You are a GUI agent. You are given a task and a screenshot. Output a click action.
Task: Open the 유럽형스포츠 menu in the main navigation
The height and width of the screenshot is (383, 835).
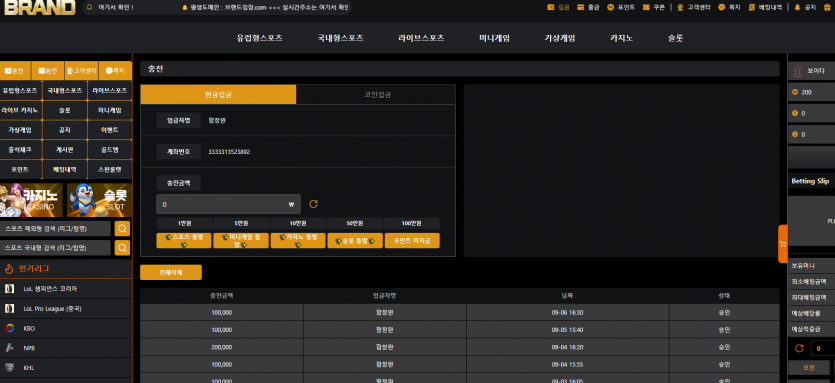coord(259,38)
